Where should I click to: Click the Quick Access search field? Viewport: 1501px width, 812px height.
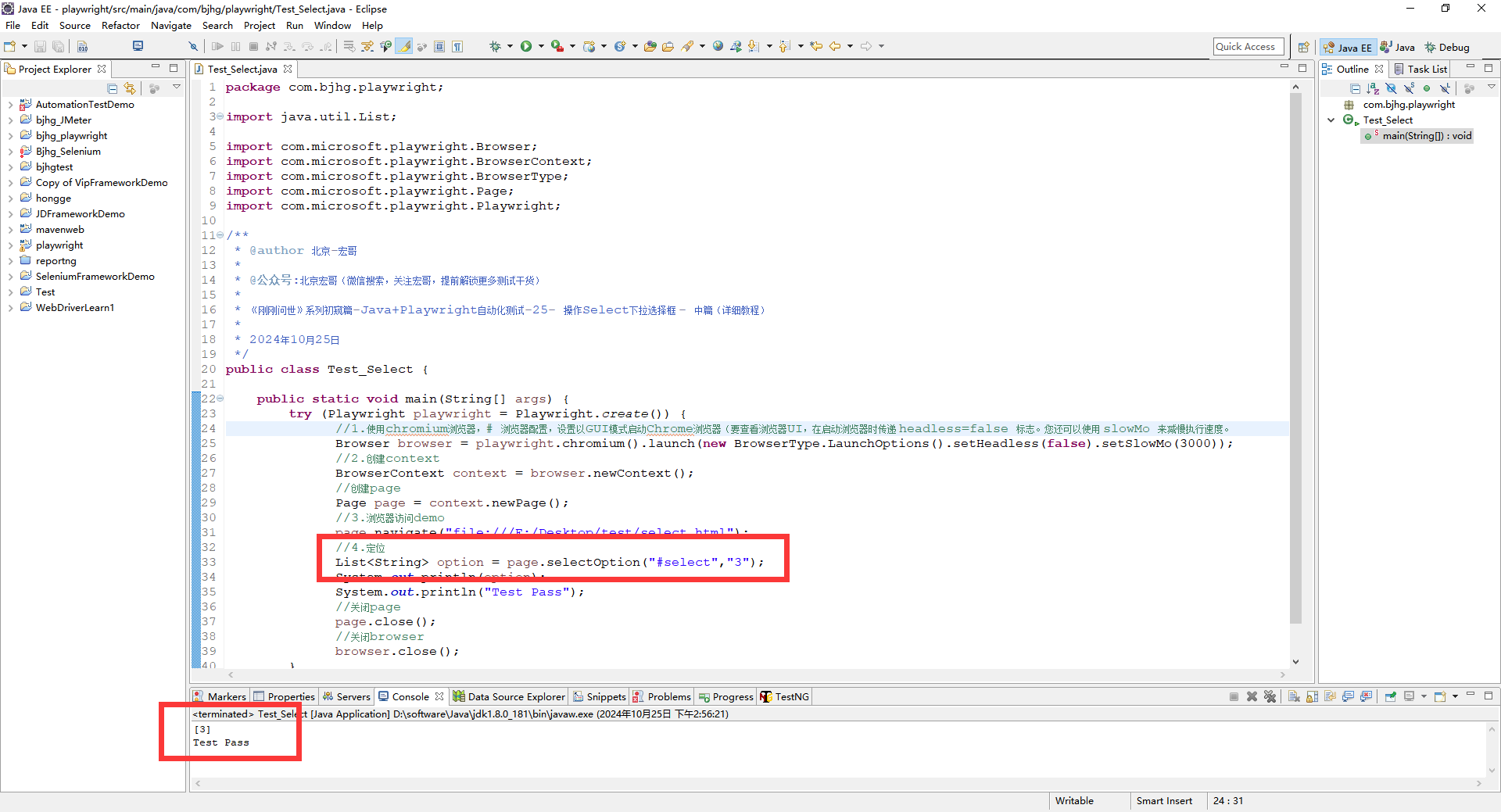[x=1248, y=47]
